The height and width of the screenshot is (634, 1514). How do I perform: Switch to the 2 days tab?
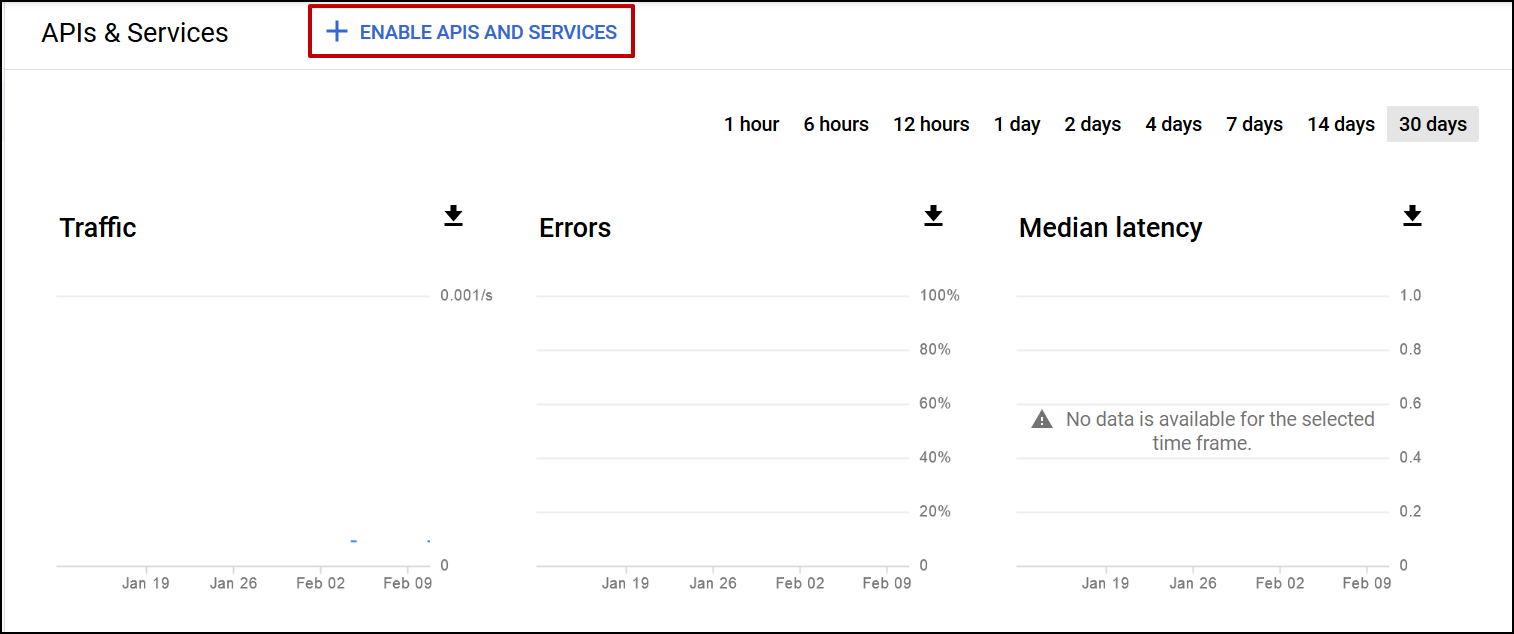1092,124
